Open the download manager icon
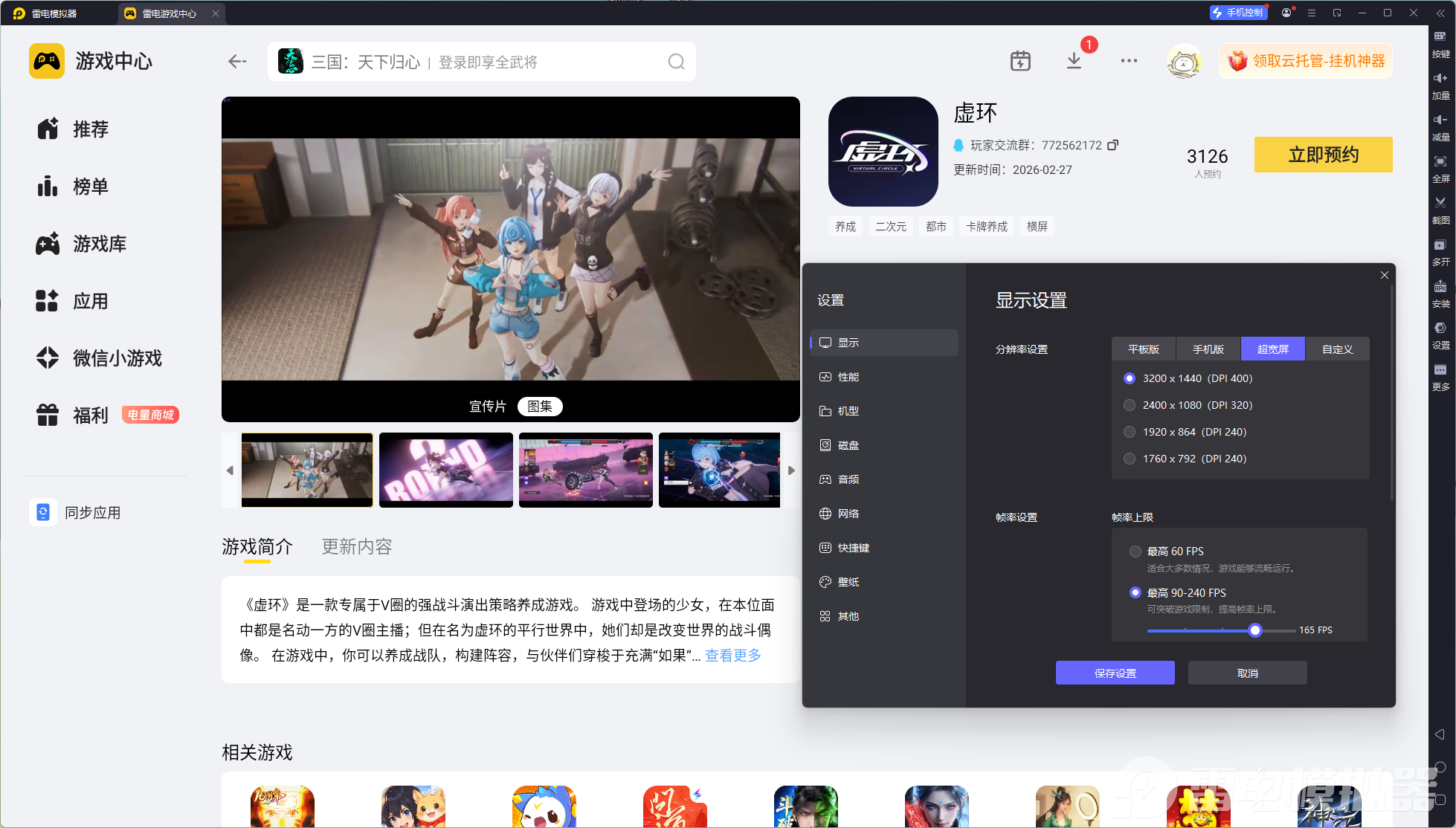Image resolution: width=1456 pixels, height=828 pixels. 1074,61
